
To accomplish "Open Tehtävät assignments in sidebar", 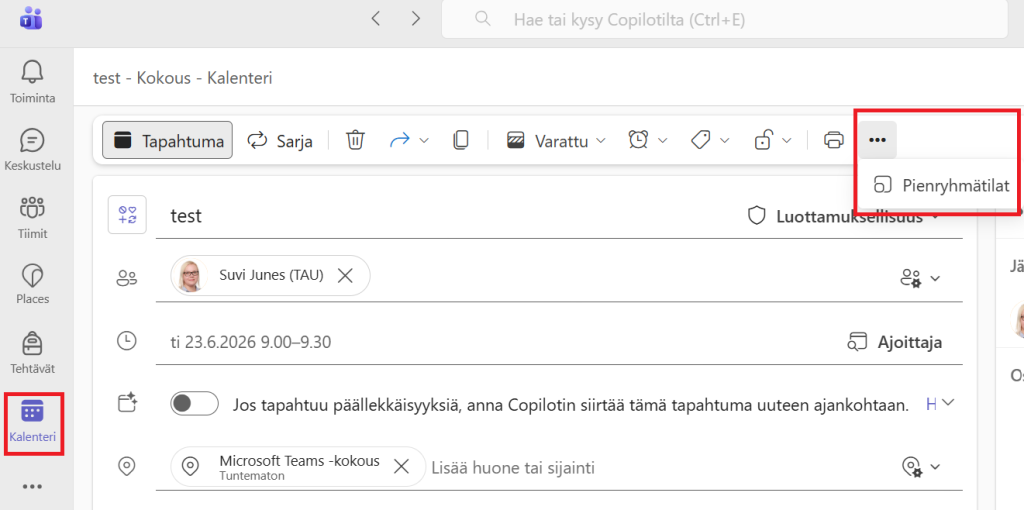I will point(32,353).
